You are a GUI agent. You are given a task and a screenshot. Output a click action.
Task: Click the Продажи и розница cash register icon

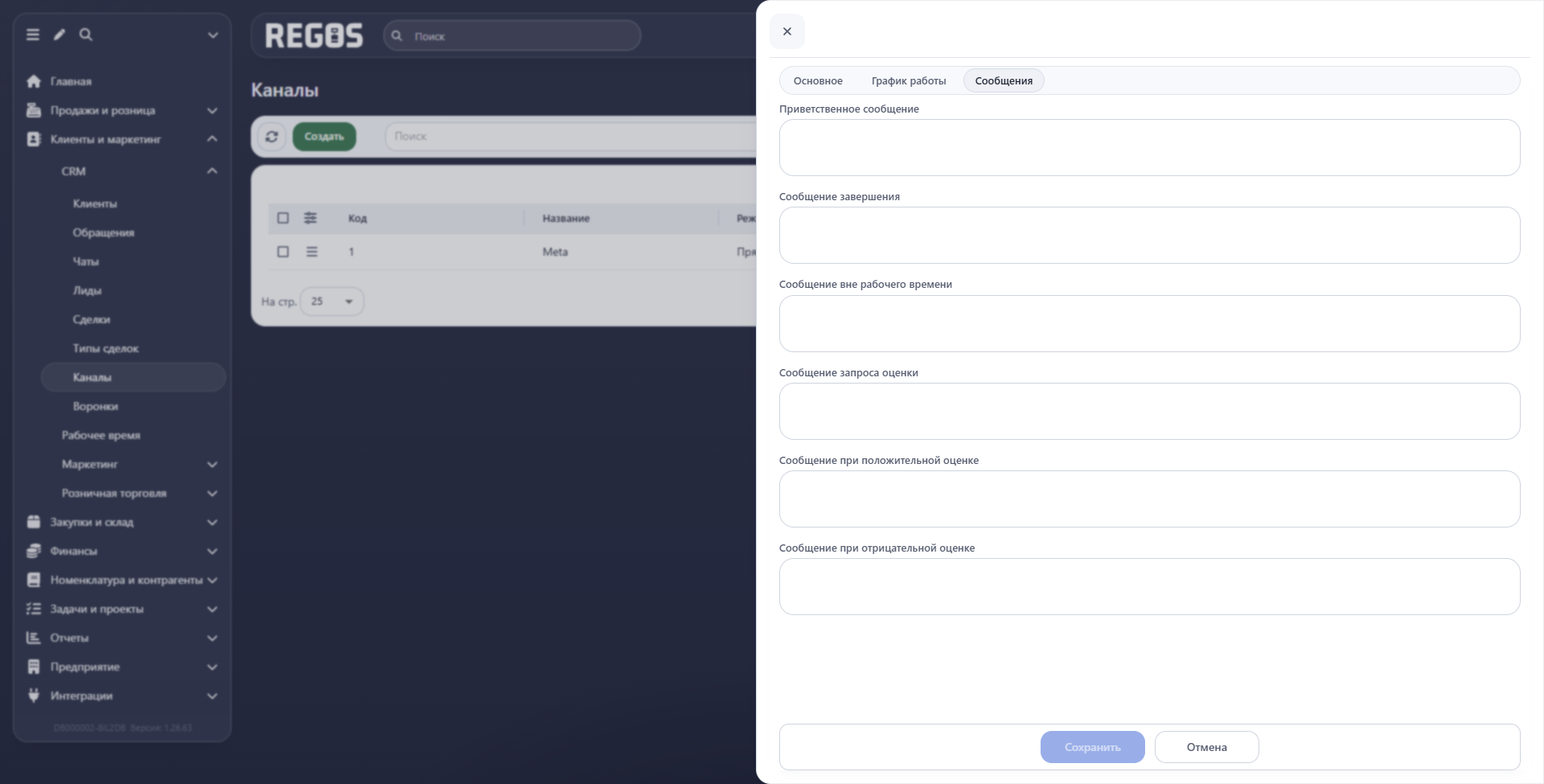pyautogui.click(x=34, y=110)
